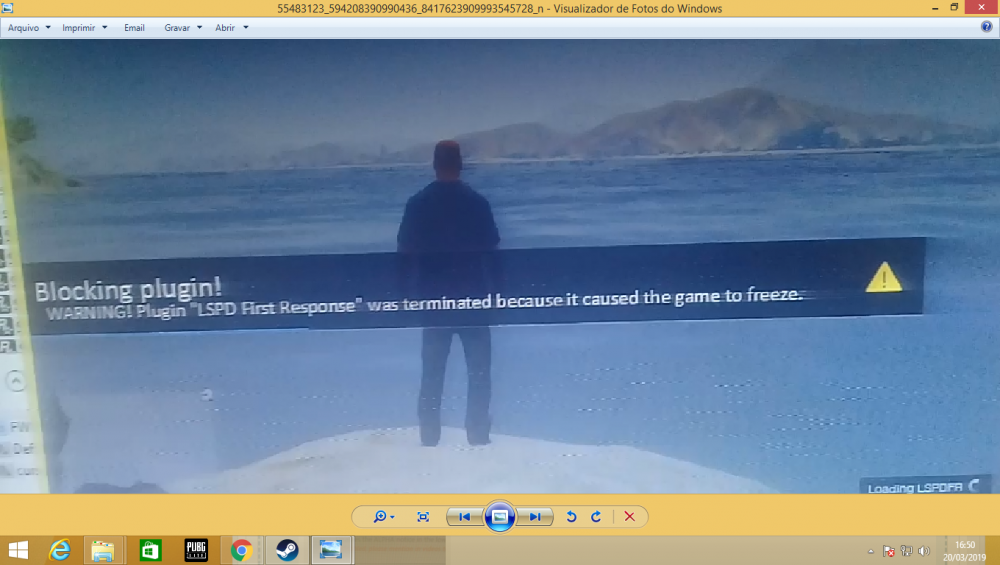Expand the Abrir dropdown arrow
This screenshot has height=565, width=1000.
click(246, 28)
